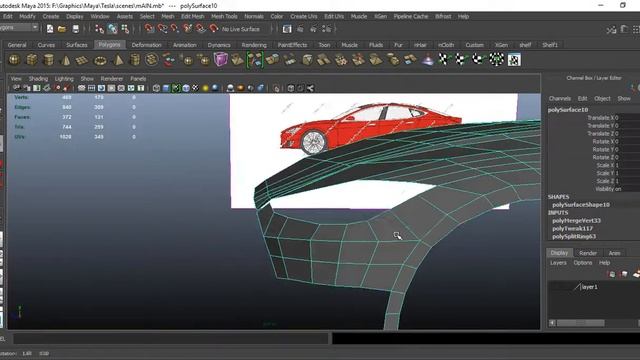Open the Mesh Tools menu
640x360 pixels.
[224, 16]
